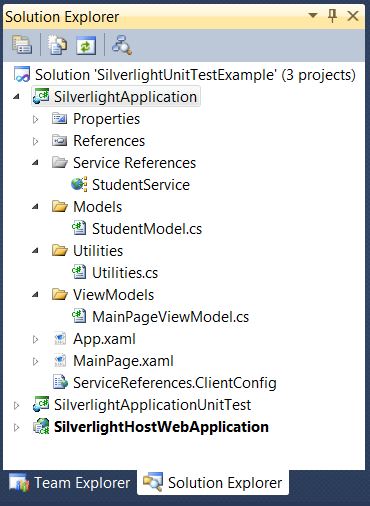
Task: Expand the SilverlightApplicationUnitTest project
Action: (16, 405)
